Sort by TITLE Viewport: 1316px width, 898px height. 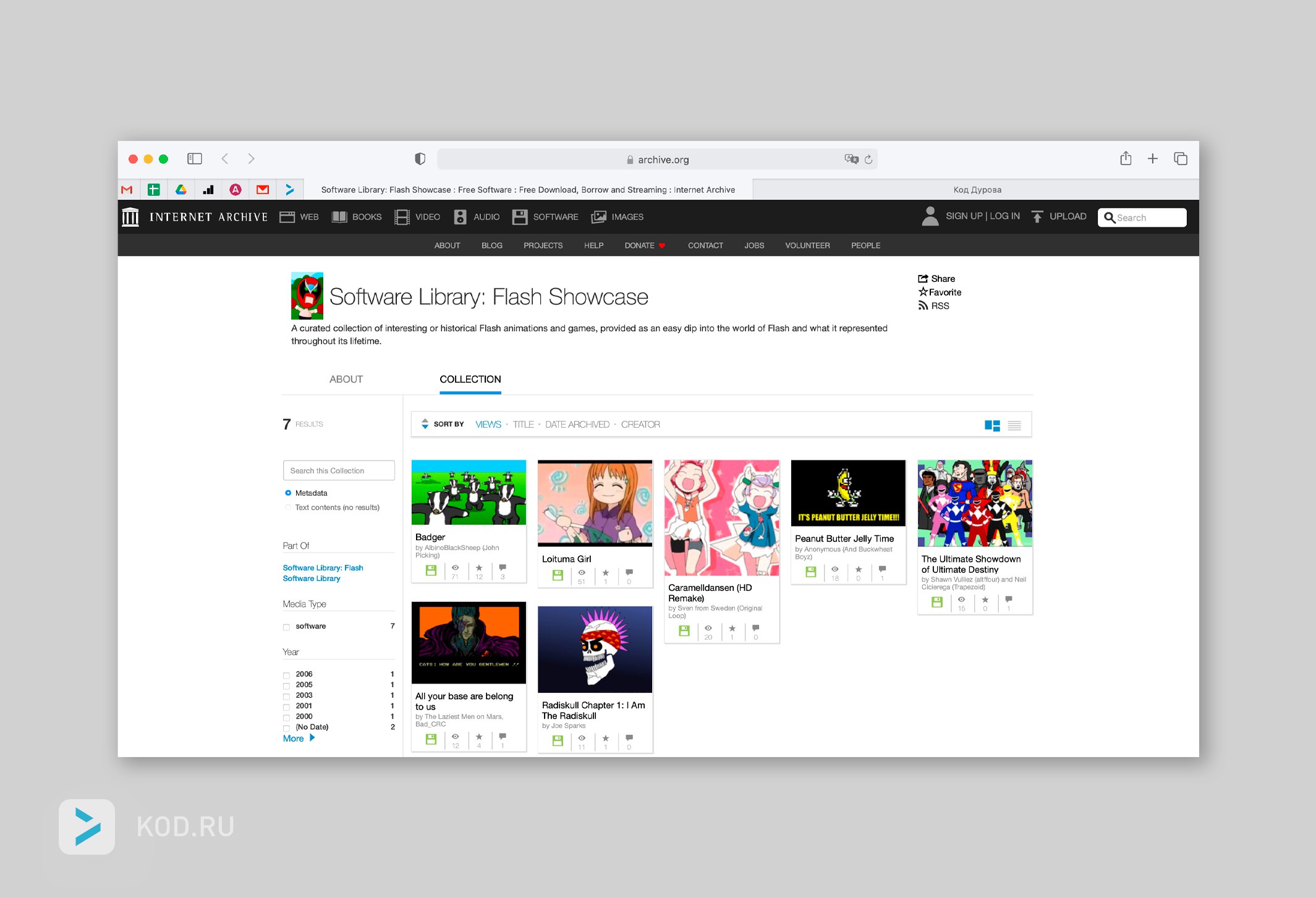(x=523, y=425)
